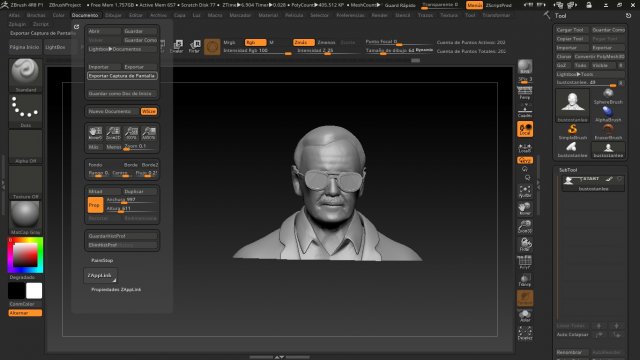Open the Preferencias menu
640x360 pixels.
pyautogui.click(x=351, y=15)
